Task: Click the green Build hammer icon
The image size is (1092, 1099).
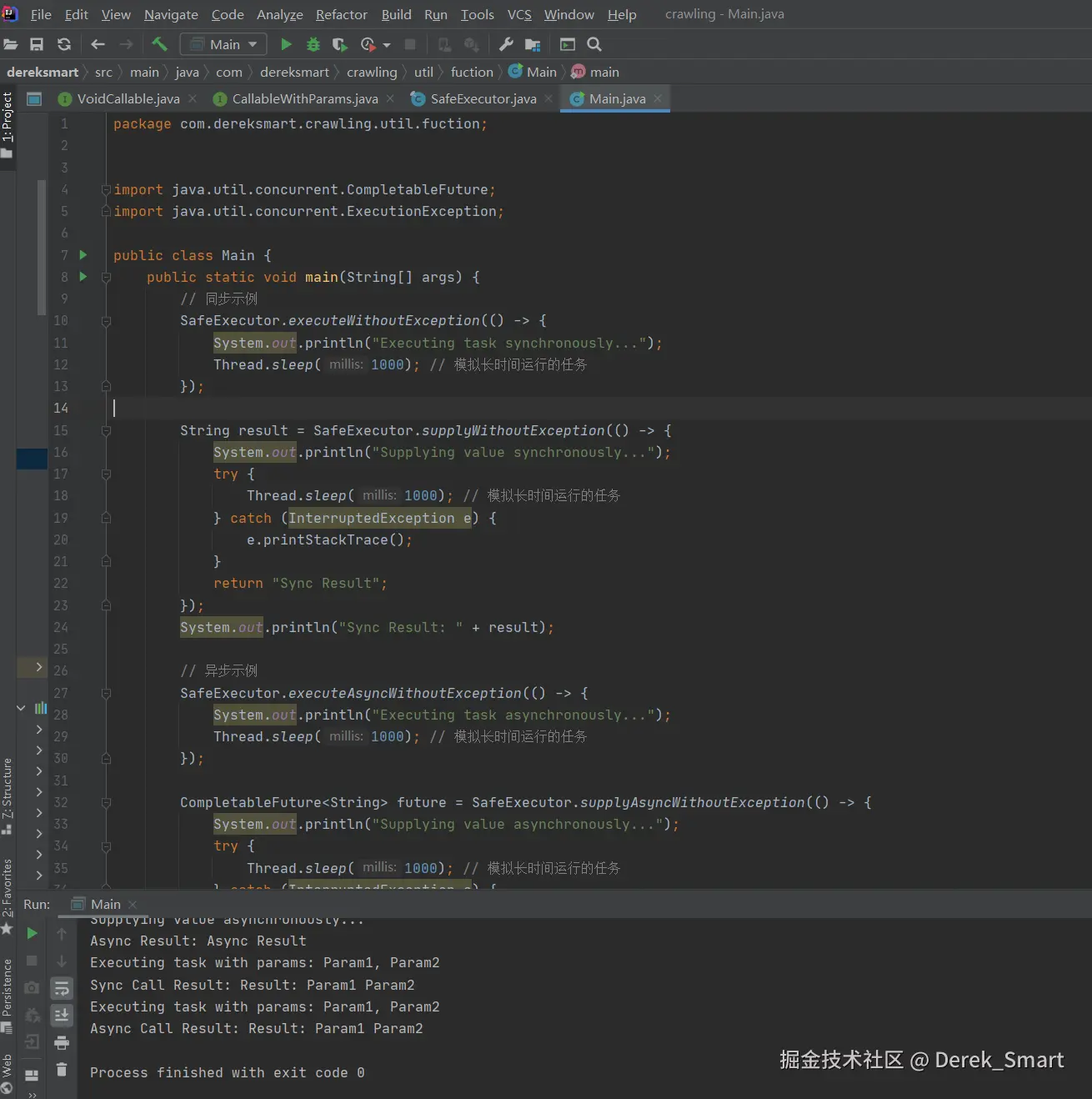Action: click(159, 44)
